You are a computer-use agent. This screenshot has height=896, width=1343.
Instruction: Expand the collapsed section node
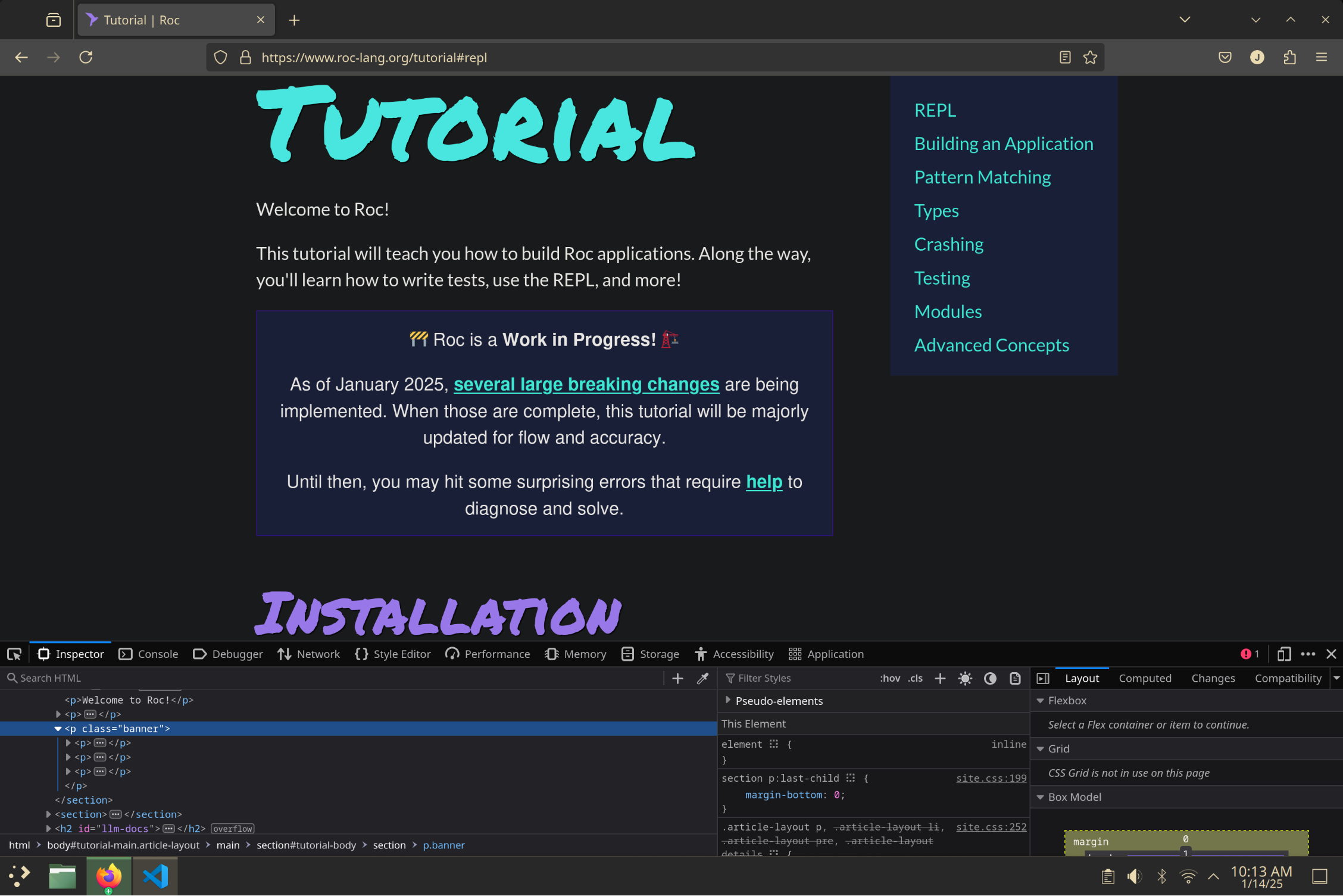(x=48, y=815)
